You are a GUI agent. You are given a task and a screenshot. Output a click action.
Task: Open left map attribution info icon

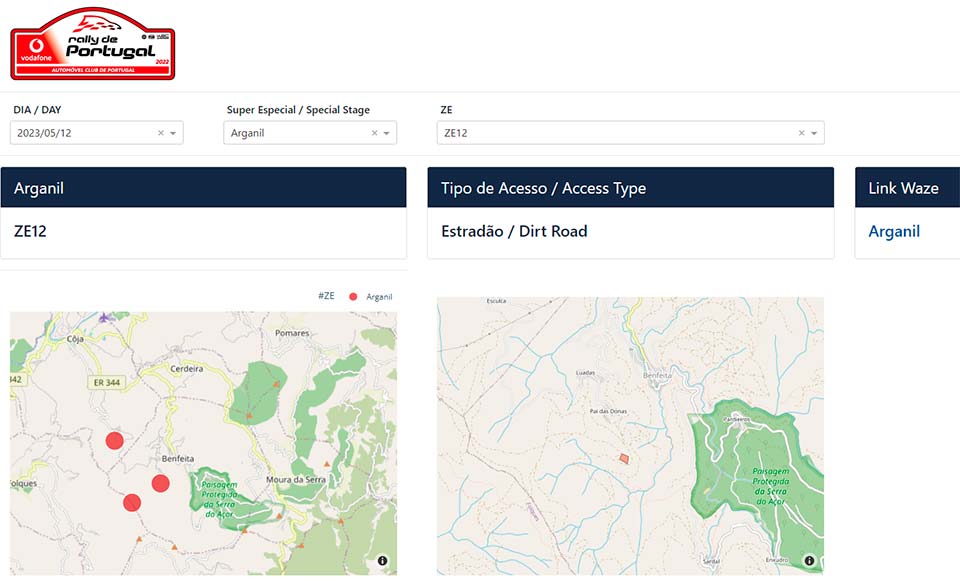382,561
